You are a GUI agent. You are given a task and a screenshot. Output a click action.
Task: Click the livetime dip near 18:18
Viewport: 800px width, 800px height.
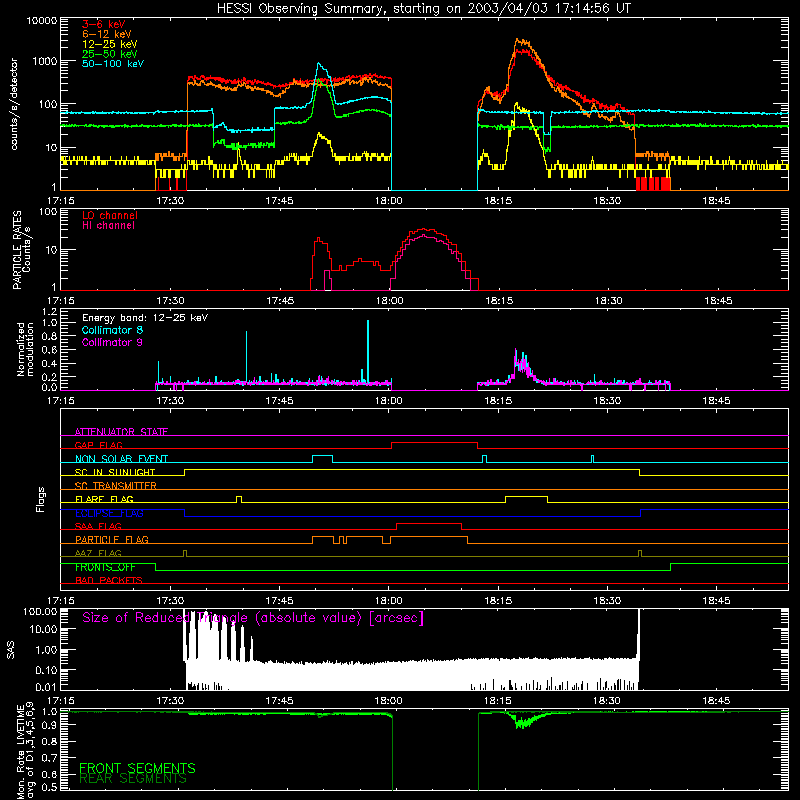523,721
